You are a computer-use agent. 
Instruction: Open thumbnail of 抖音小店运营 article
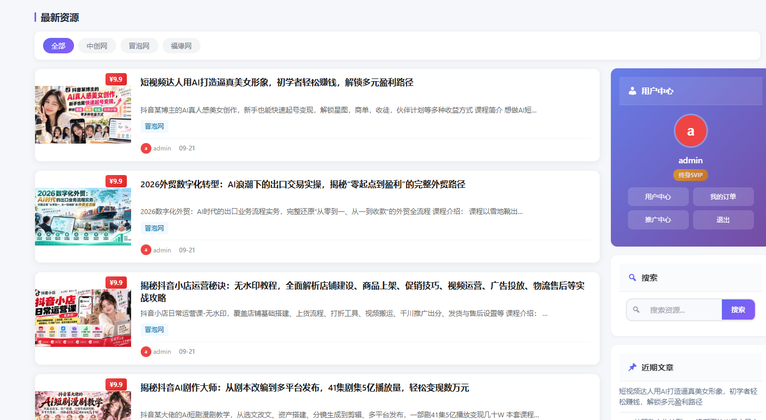pyautogui.click(x=83, y=318)
